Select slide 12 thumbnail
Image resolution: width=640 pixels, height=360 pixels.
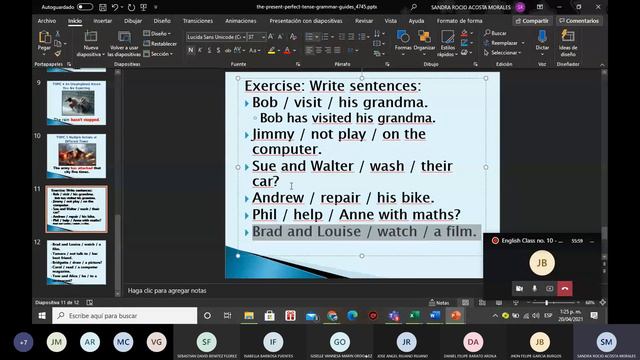(x=76, y=262)
